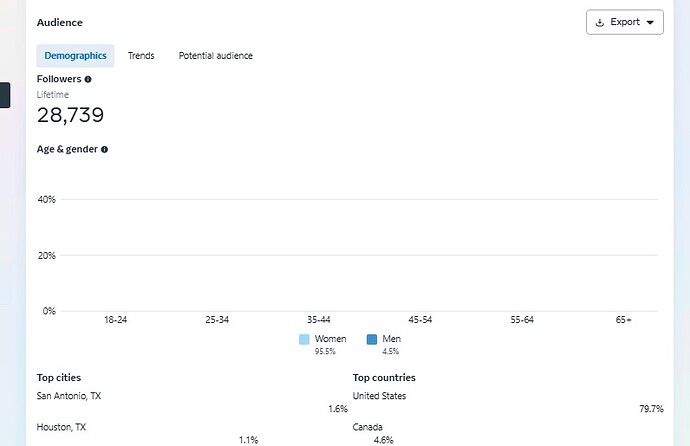
Task: Switch to the Trends tab
Action: tap(141, 56)
